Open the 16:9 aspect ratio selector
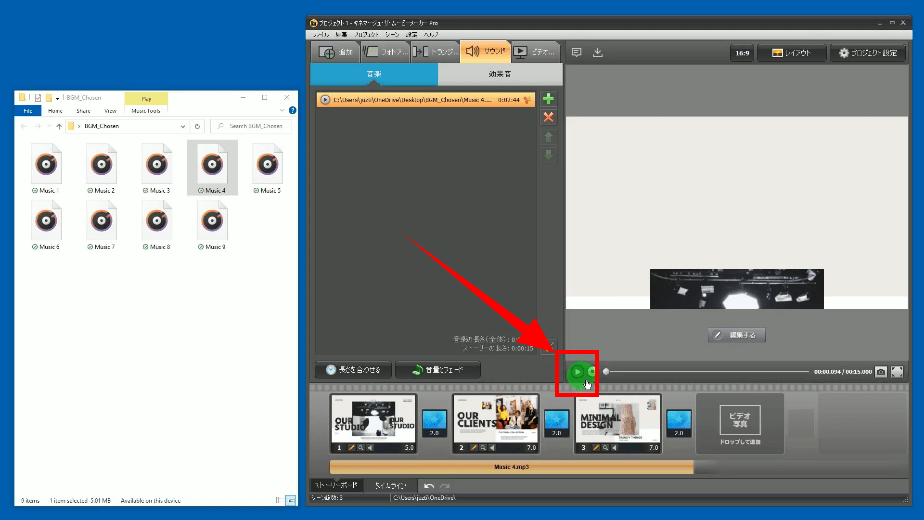924x520 pixels. 741,53
